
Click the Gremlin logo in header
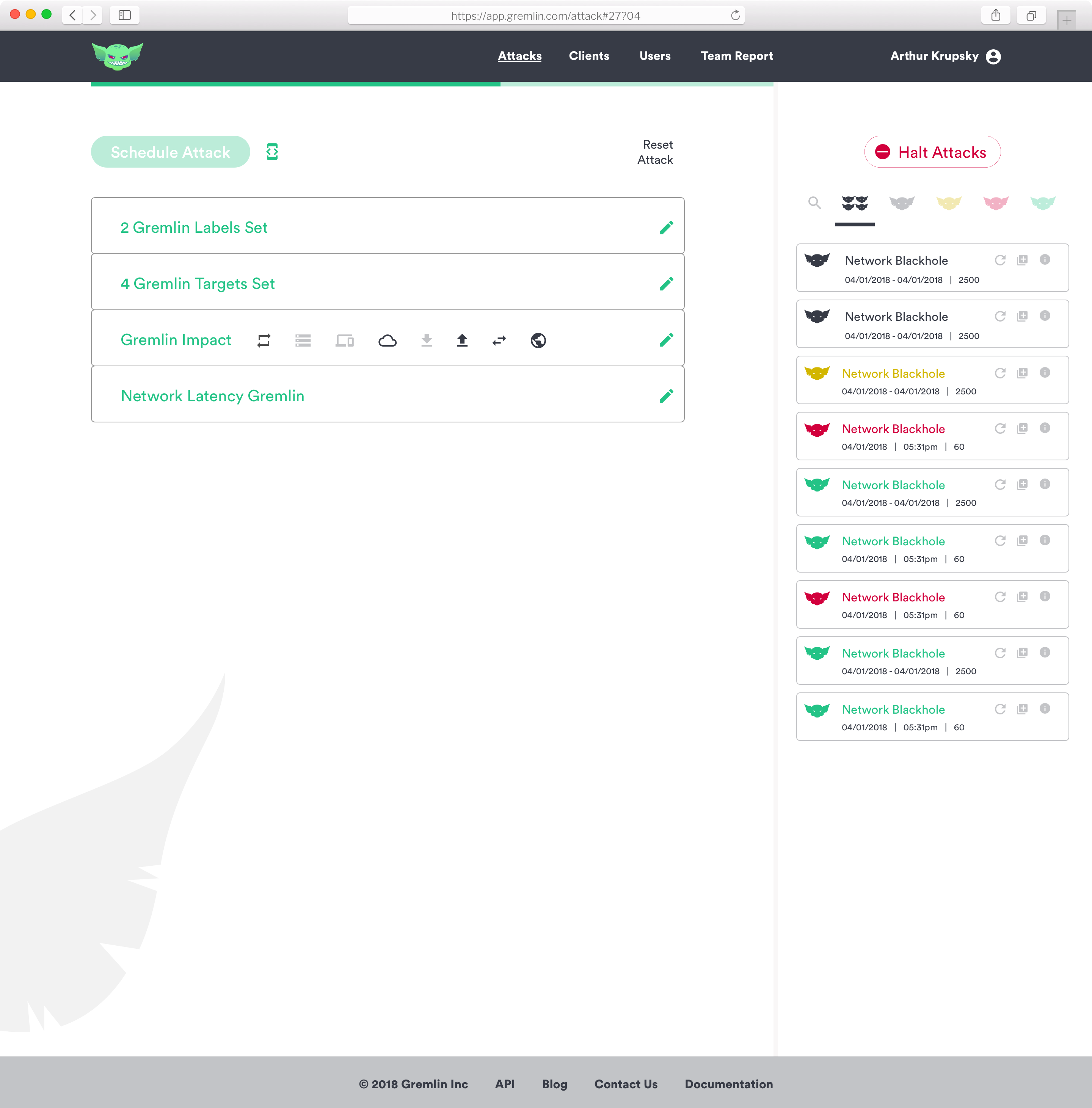tap(118, 56)
